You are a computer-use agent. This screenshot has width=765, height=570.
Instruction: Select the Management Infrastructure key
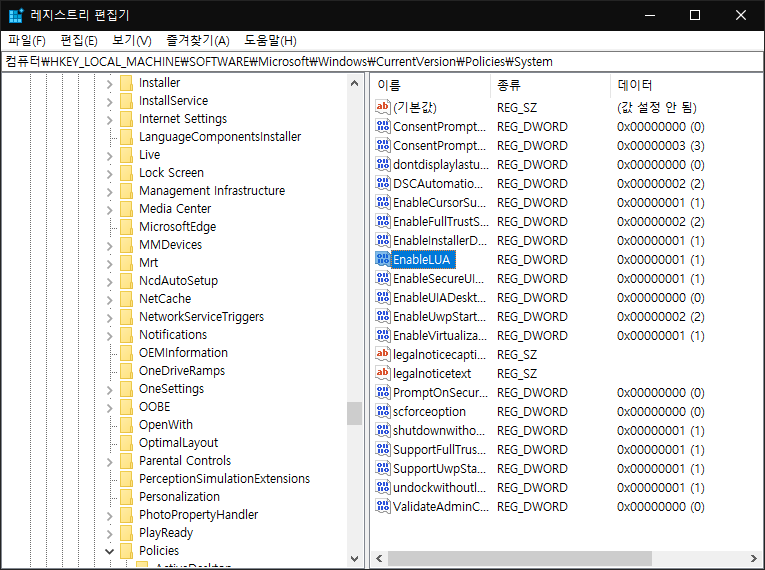tap(212, 191)
